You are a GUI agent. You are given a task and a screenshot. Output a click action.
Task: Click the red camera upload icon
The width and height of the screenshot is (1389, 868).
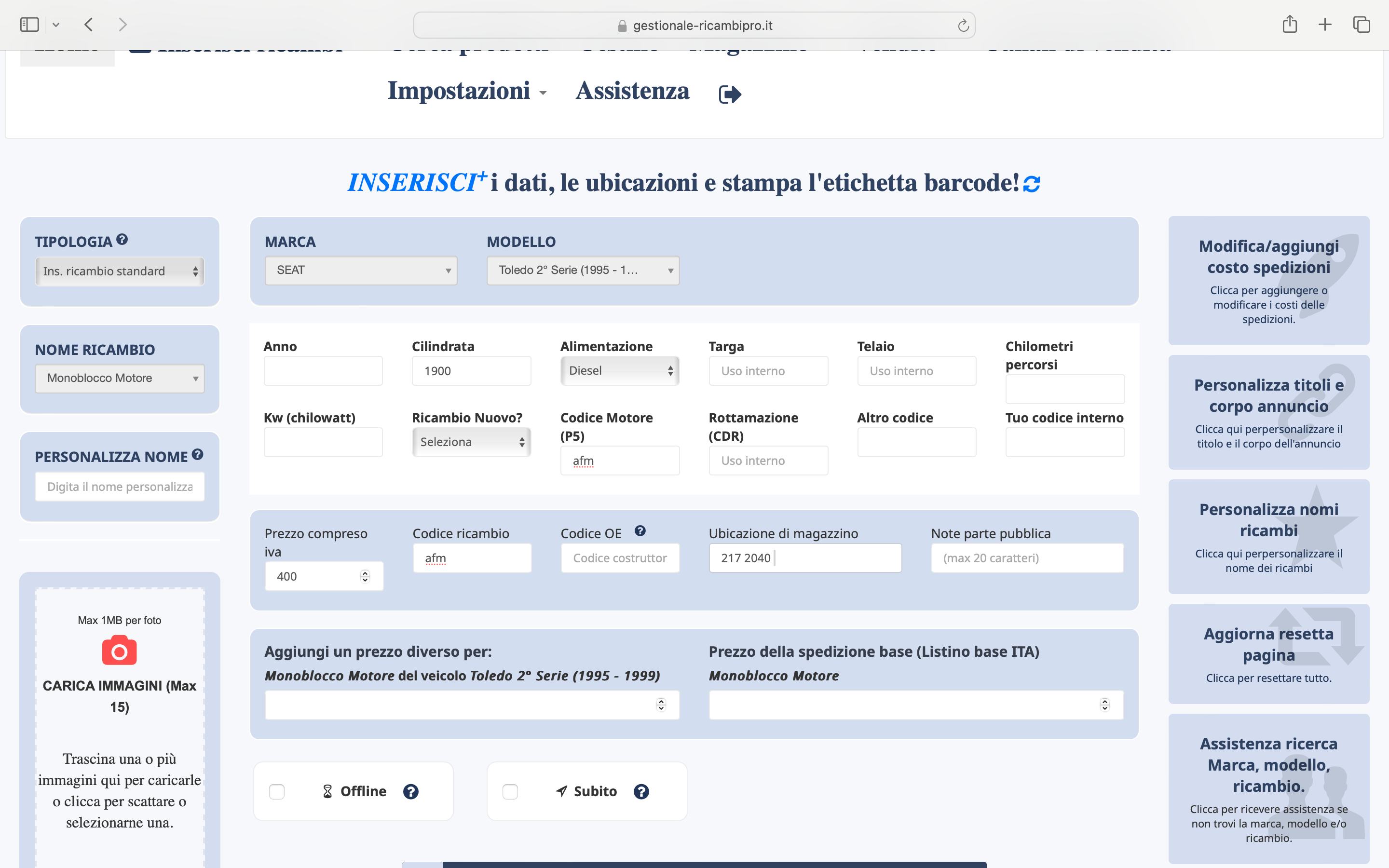point(120,651)
